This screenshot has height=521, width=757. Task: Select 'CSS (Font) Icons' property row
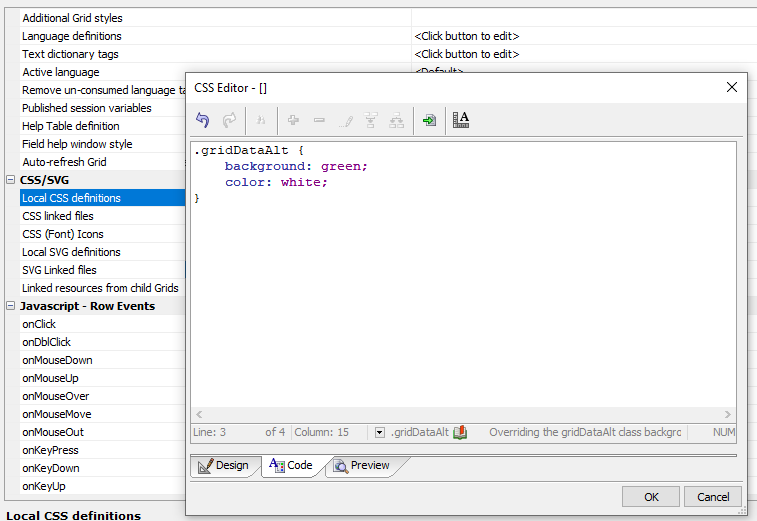point(102,234)
